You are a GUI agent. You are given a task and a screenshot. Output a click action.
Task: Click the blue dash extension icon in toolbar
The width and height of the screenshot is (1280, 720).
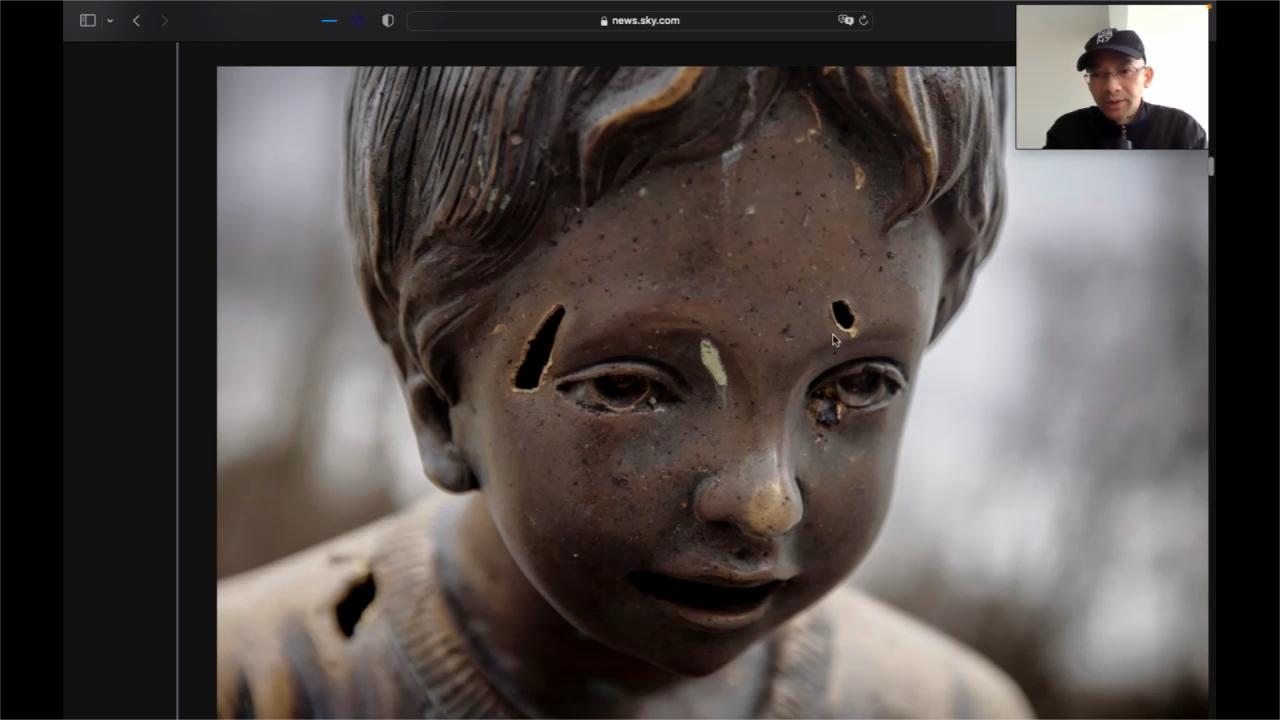(x=329, y=20)
